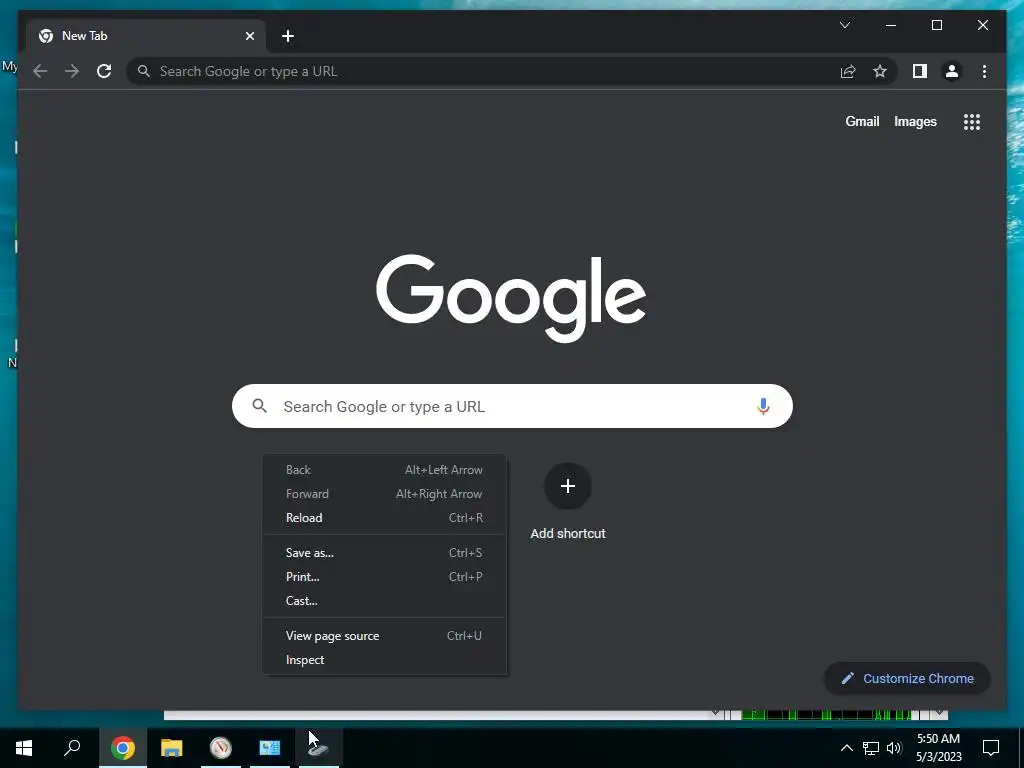
Task: Open the profile avatar icon
Action: pos(952,71)
